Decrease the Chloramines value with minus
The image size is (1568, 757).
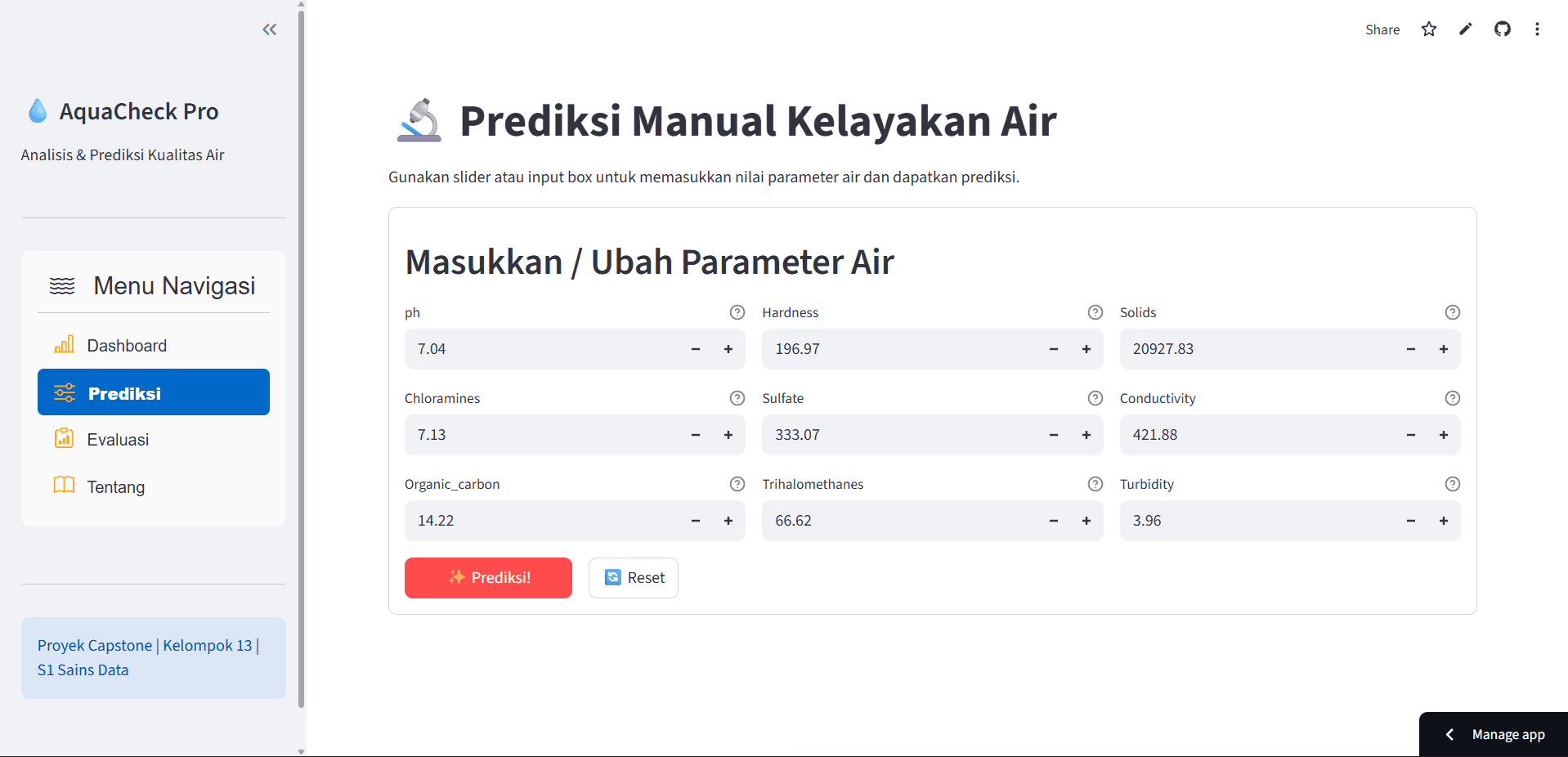tap(696, 435)
